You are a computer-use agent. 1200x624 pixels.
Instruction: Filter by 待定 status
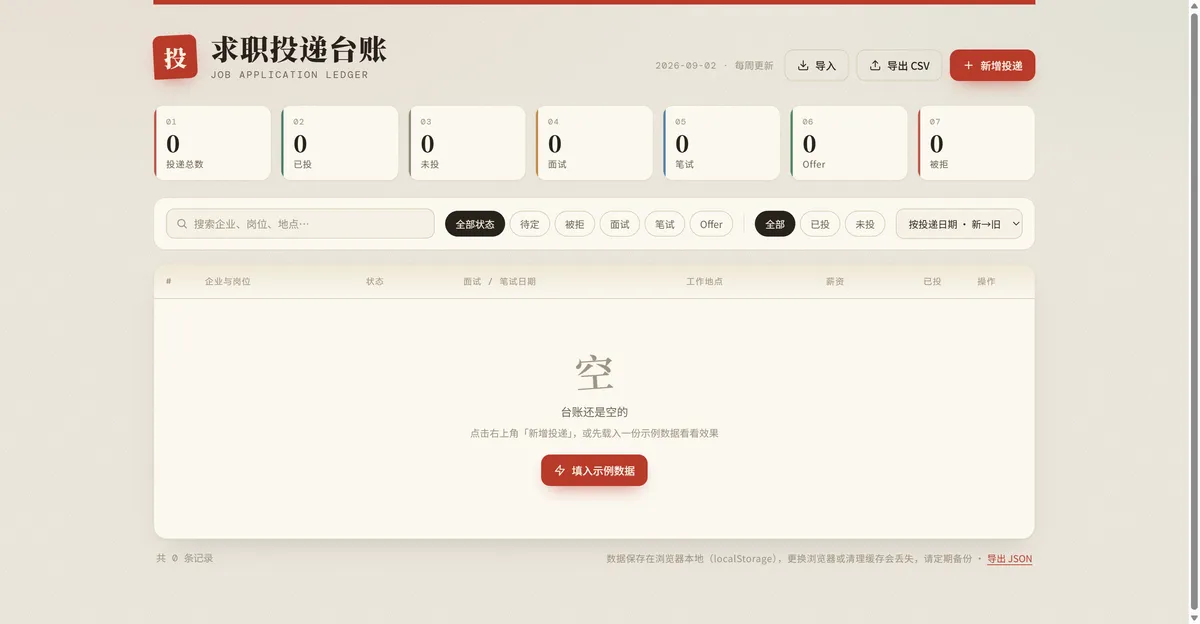click(x=530, y=224)
